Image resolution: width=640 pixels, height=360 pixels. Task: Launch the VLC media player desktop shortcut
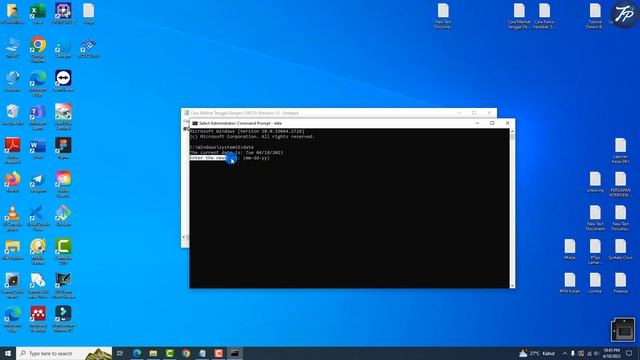[x=12, y=218]
